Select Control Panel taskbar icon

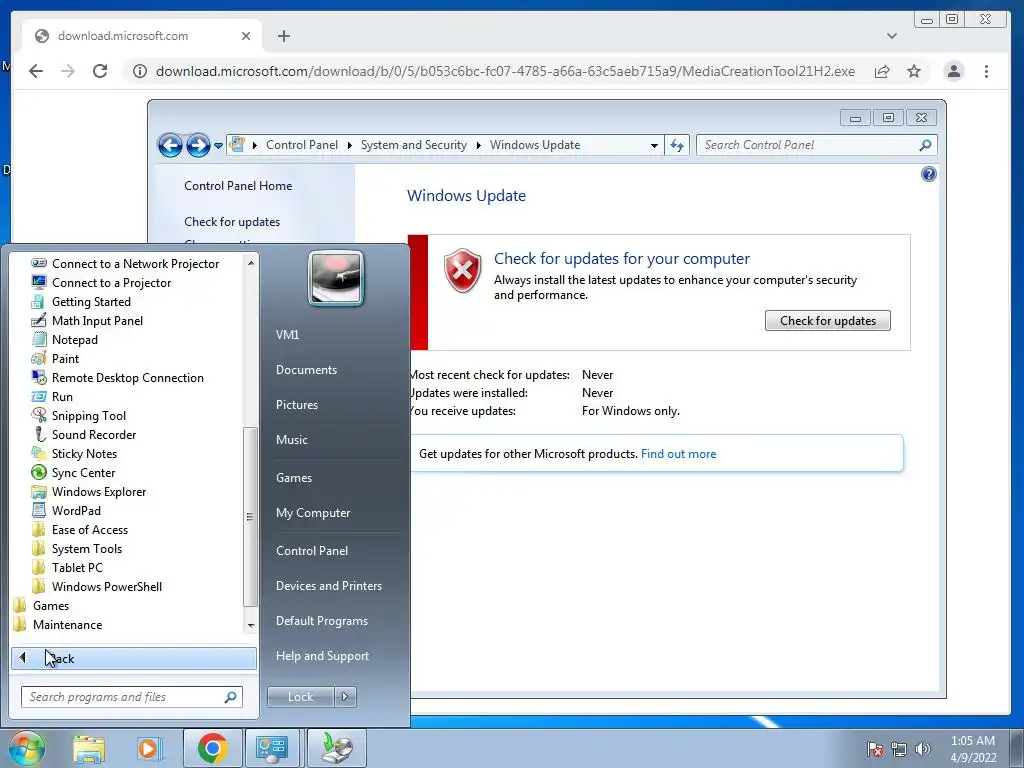click(272, 748)
